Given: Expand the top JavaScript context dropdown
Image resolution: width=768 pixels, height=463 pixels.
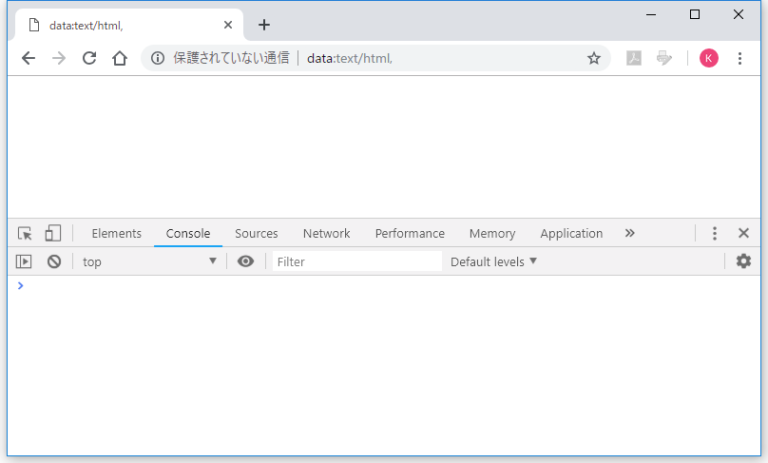Looking at the screenshot, I should tap(150, 261).
